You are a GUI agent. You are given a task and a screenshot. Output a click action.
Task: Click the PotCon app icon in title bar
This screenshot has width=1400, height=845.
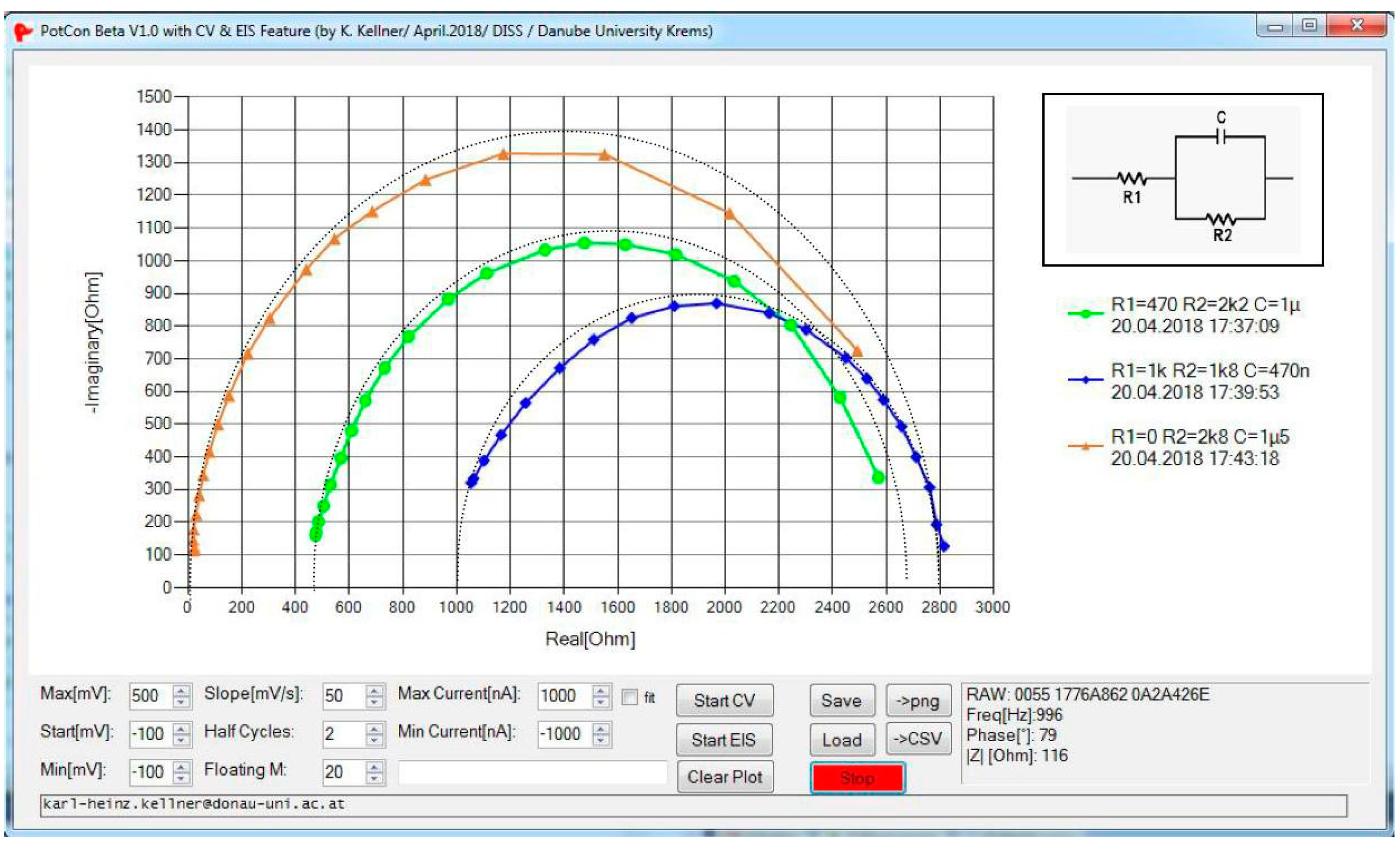[23, 31]
